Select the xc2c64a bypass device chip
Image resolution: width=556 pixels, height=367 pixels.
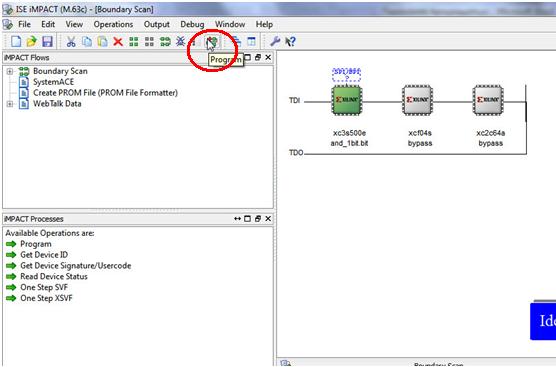click(x=488, y=100)
